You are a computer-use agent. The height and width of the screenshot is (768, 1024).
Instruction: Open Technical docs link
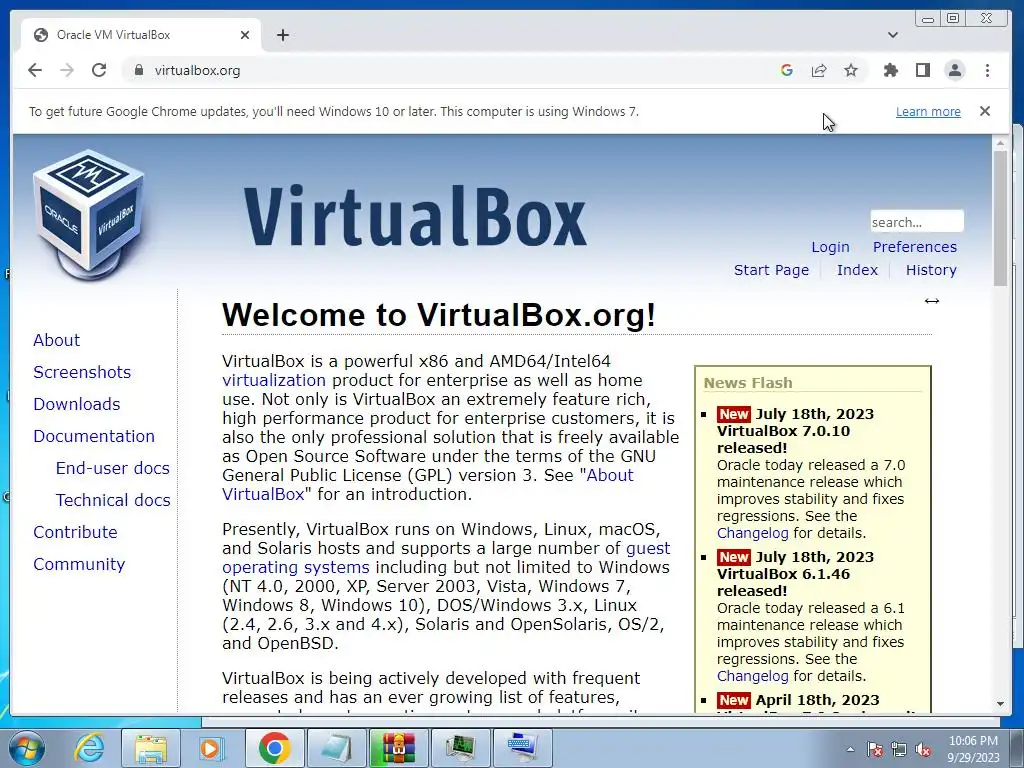tap(113, 500)
